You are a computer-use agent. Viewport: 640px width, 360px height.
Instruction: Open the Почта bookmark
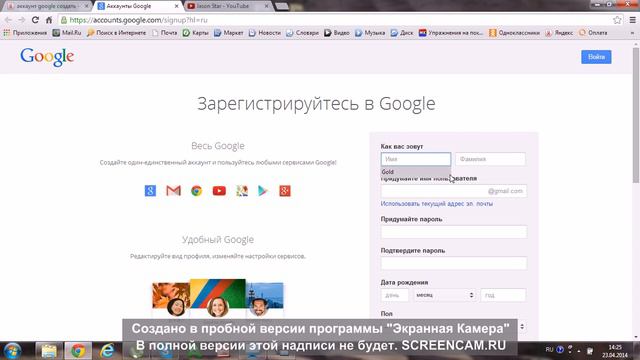tap(164, 33)
